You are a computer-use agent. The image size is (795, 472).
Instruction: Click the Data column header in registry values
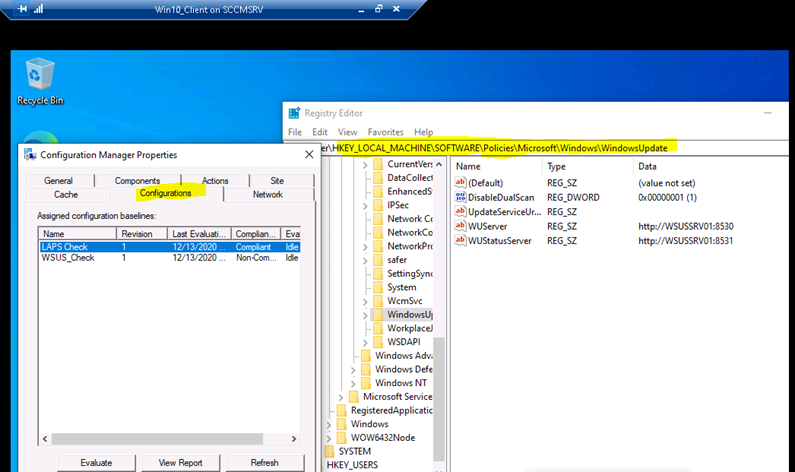coord(710,166)
